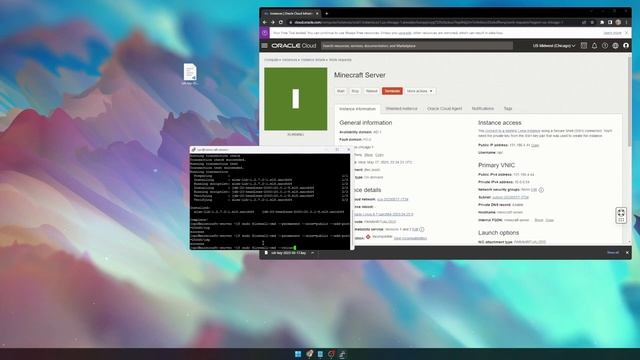Viewport: 640px width, 360px height.
Task: Open the virtual cloud network link
Action: pyautogui.click(x=392, y=199)
